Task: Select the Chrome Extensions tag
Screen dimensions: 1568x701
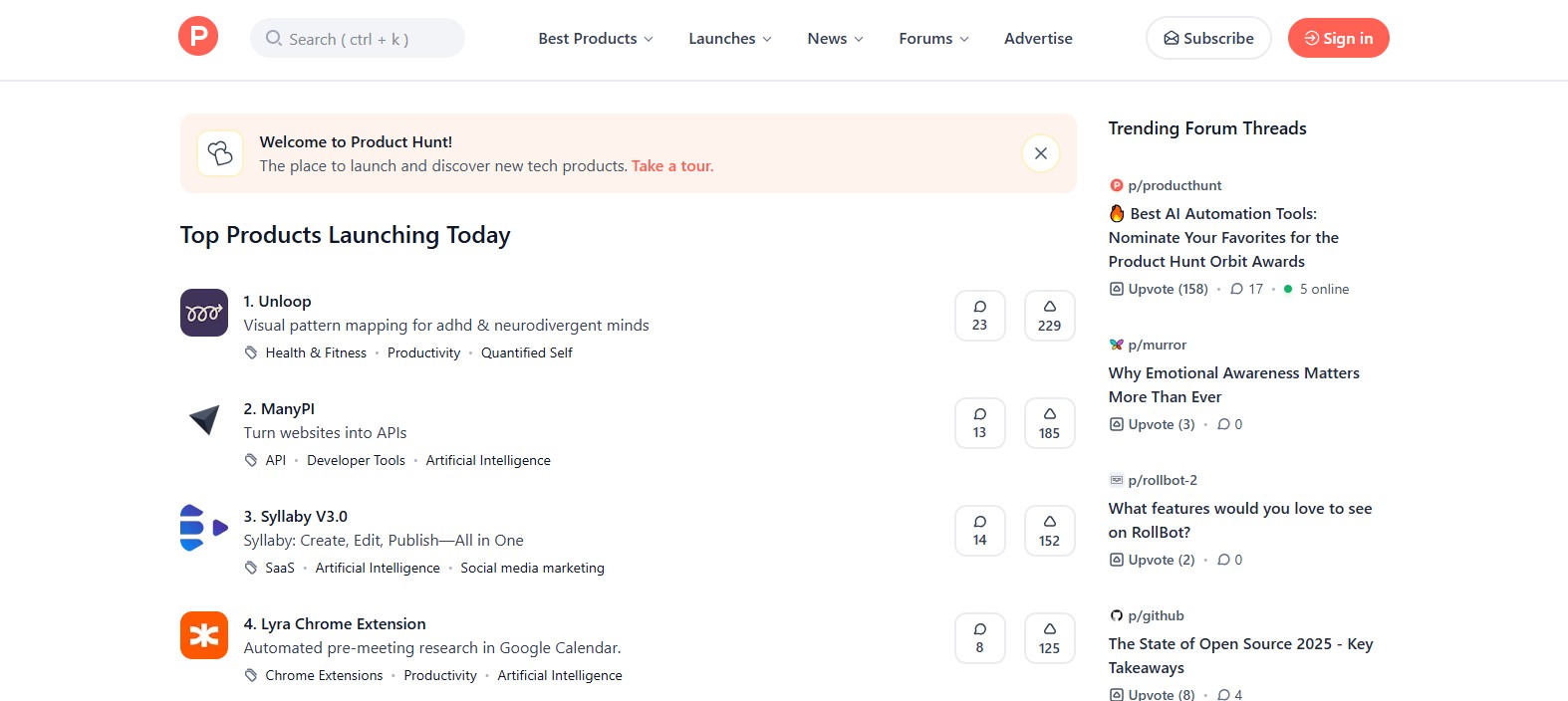Action: [324, 675]
